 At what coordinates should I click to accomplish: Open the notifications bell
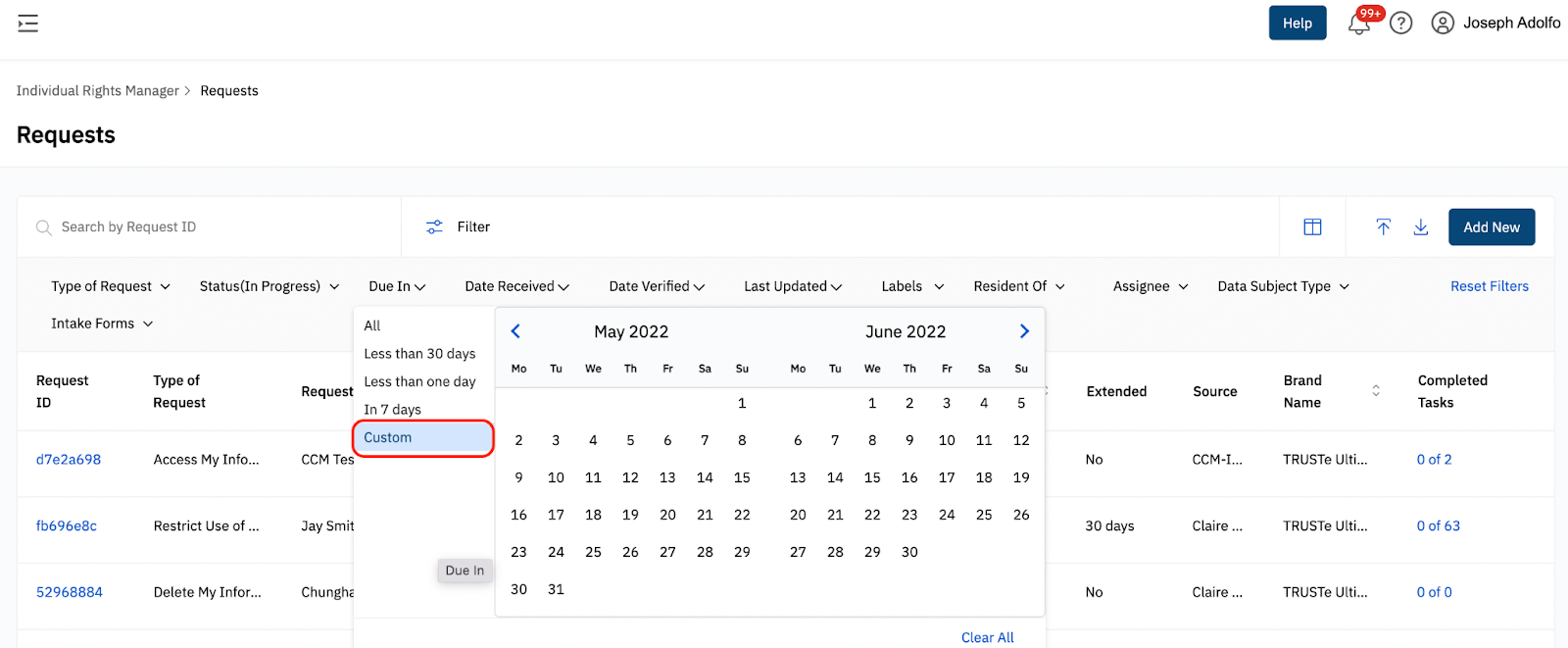click(1359, 24)
